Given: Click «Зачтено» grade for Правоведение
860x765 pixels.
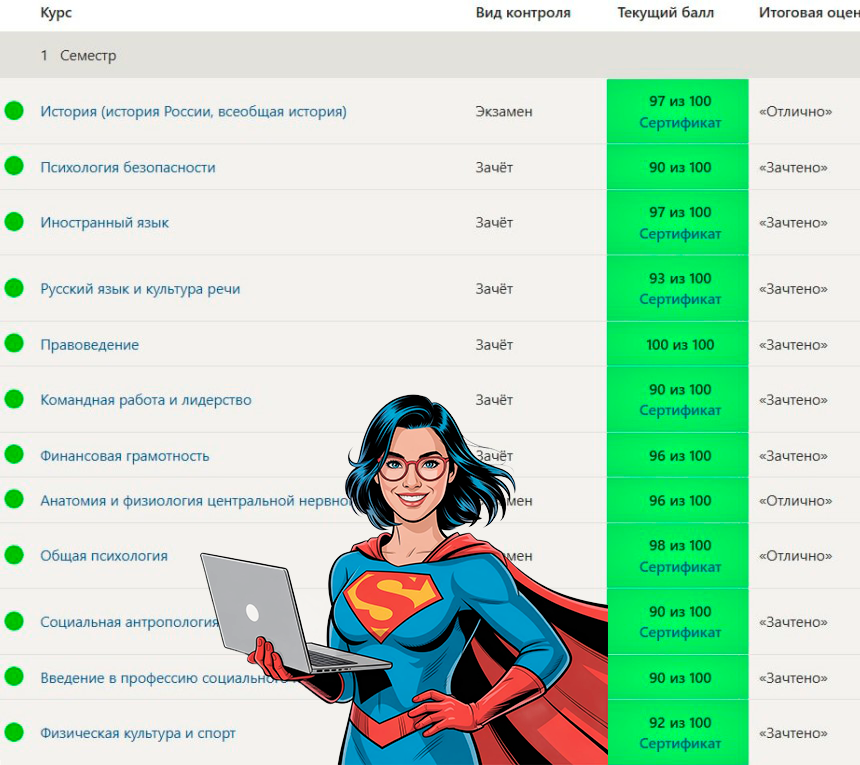Looking at the screenshot, I should click(793, 345).
